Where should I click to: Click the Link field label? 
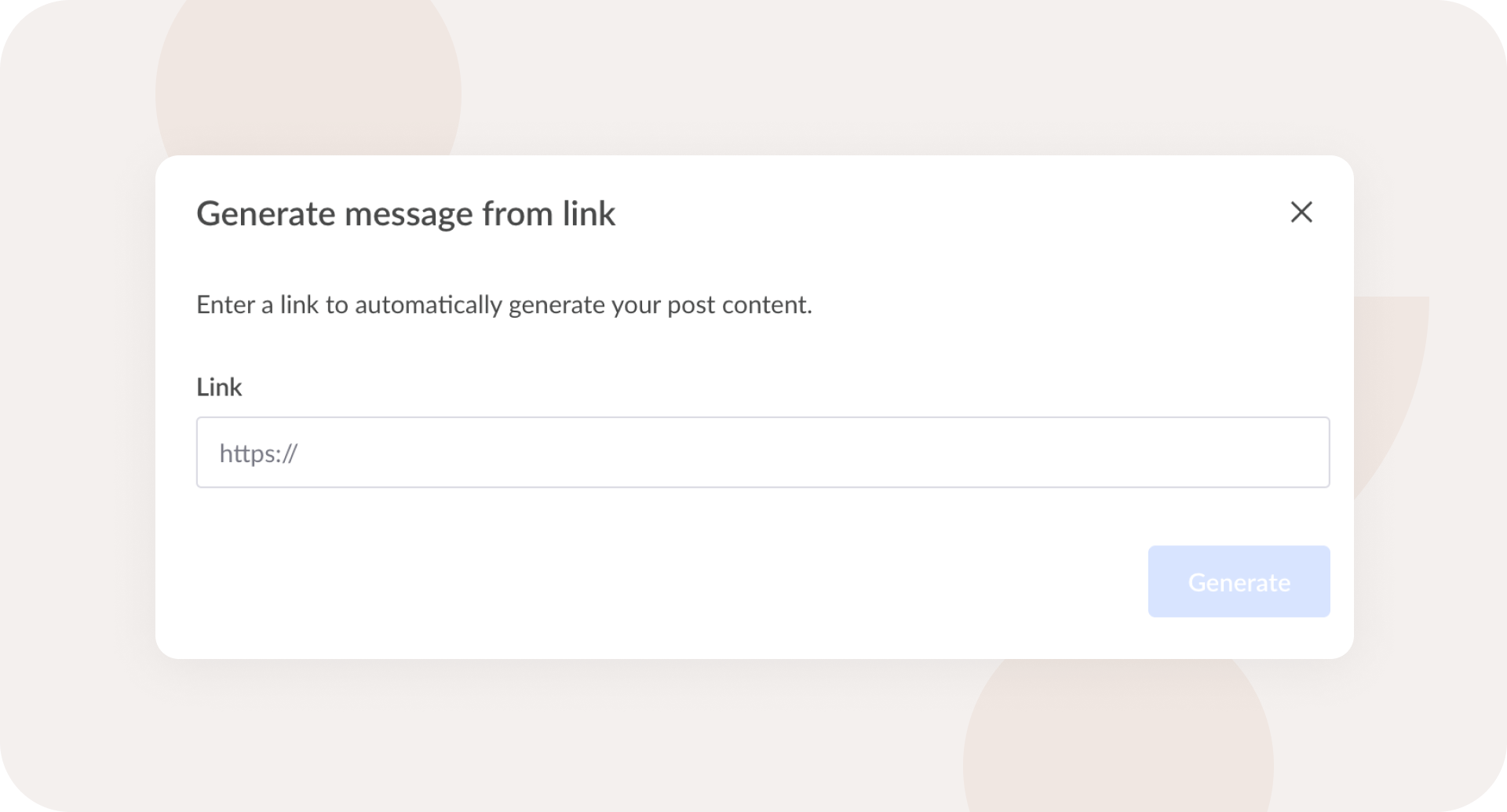click(x=219, y=387)
